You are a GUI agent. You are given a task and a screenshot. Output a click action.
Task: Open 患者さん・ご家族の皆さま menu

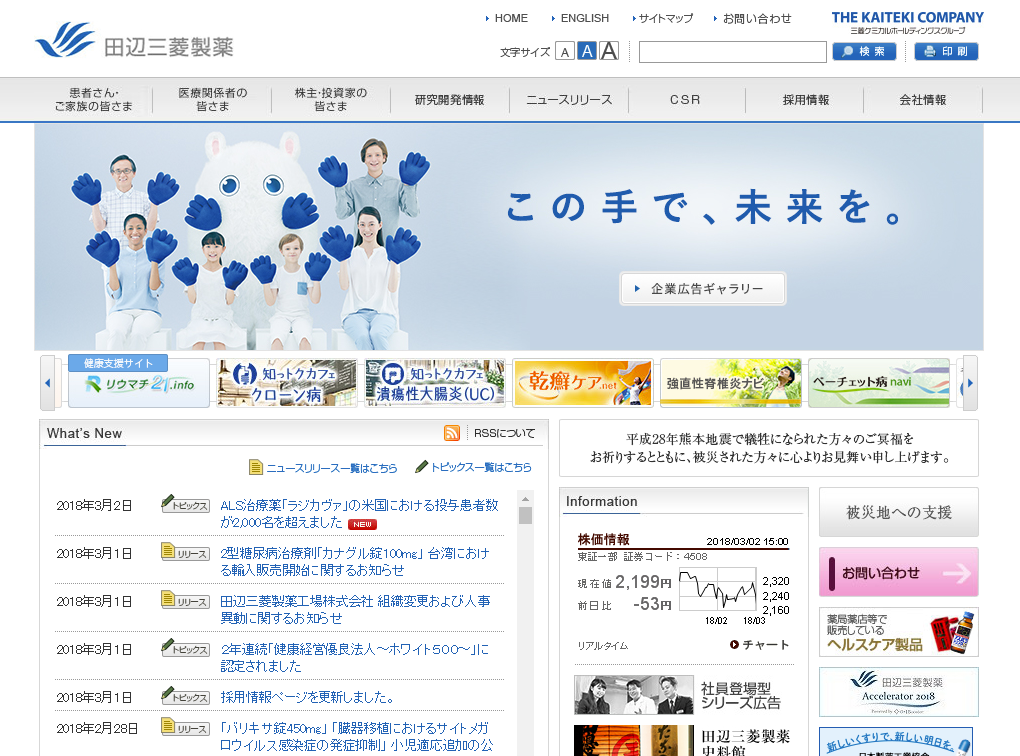pos(94,100)
